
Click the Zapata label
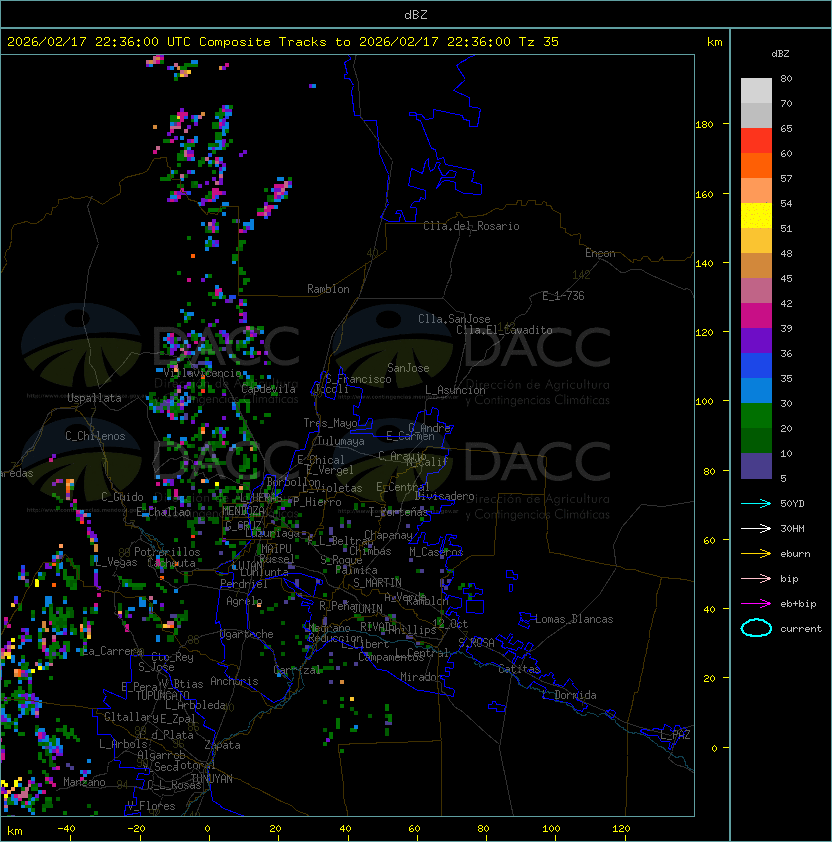tap(222, 745)
